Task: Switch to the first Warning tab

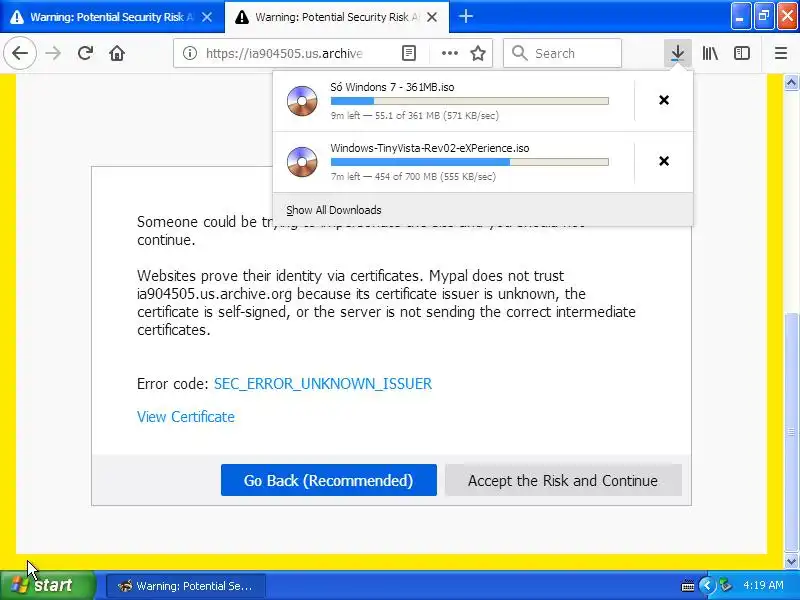Action: 112,17
